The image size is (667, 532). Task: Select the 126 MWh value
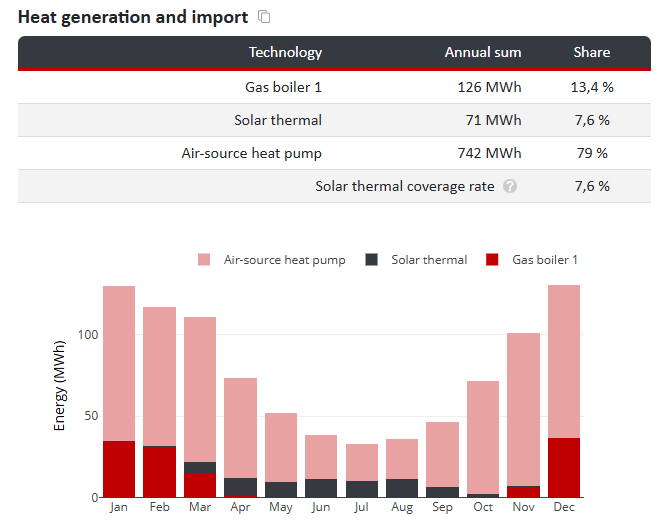pos(489,87)
